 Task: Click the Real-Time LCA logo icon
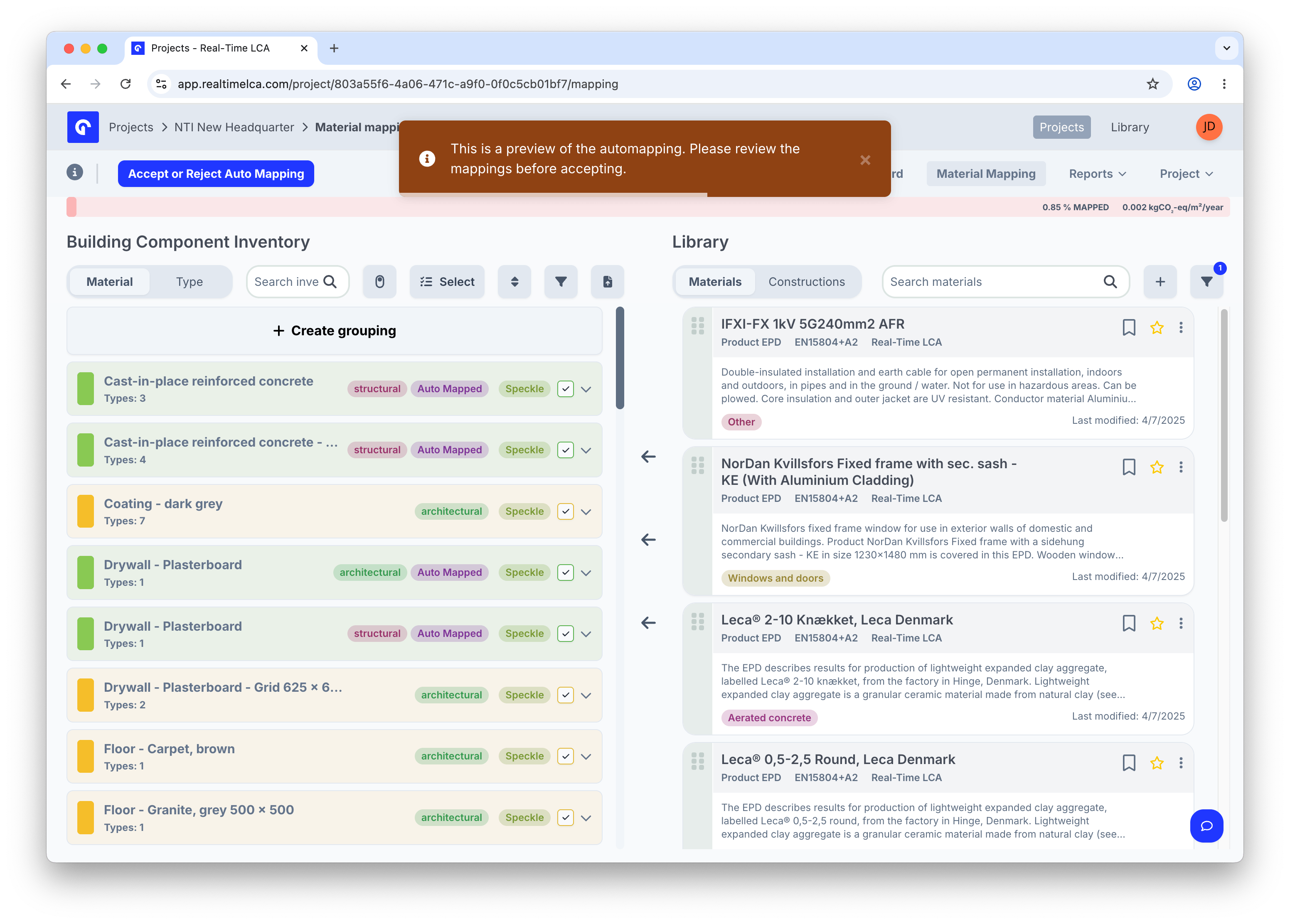(x=83, y=127)
